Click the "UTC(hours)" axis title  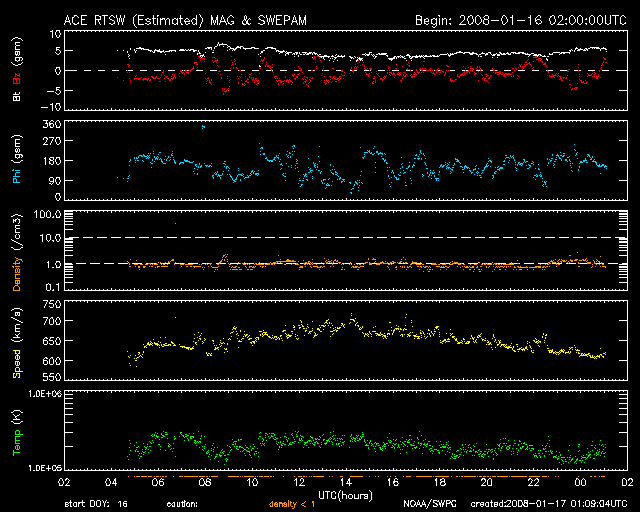(345, 496)
